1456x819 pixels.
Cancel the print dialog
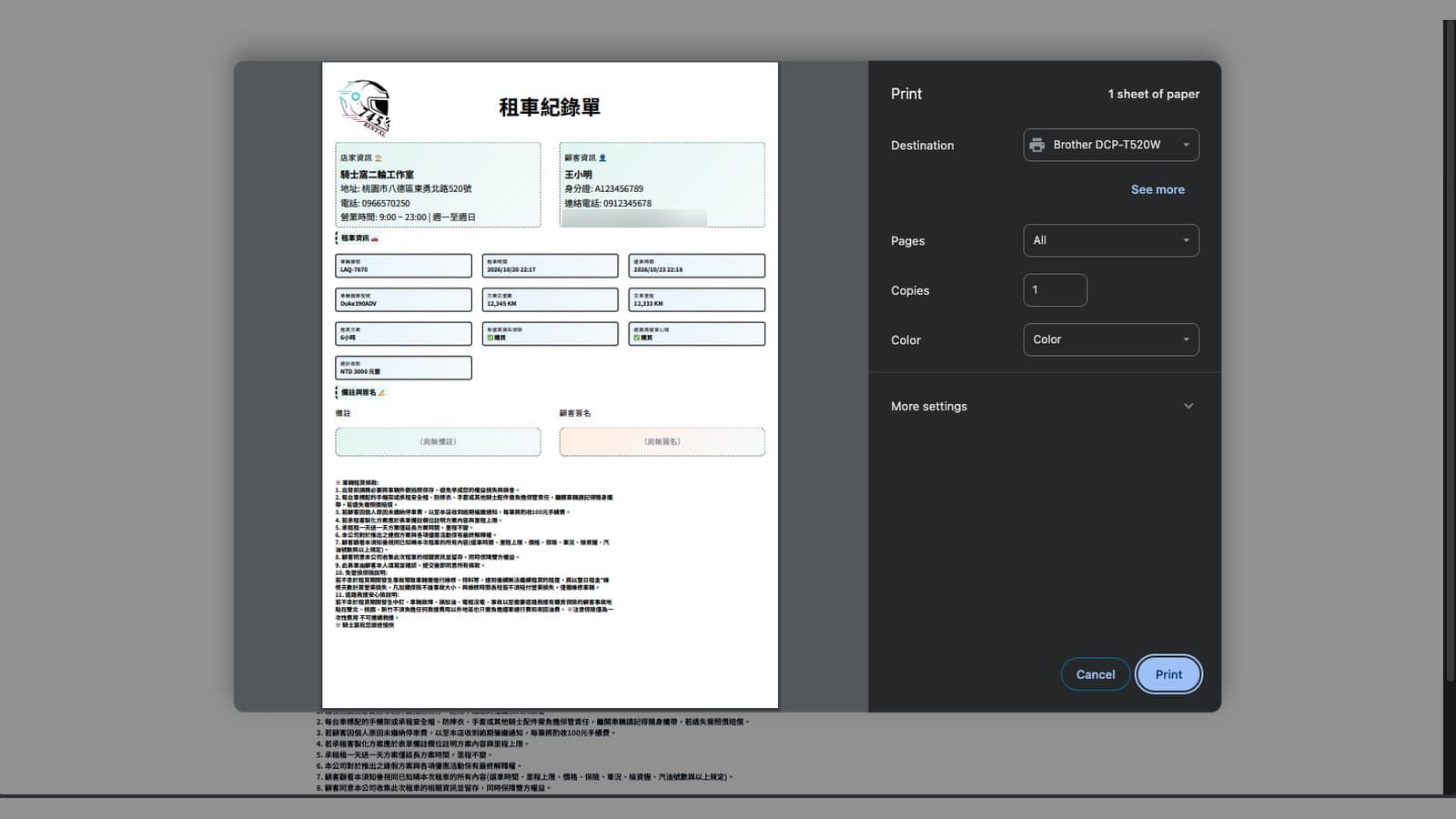click(1095, 674)
